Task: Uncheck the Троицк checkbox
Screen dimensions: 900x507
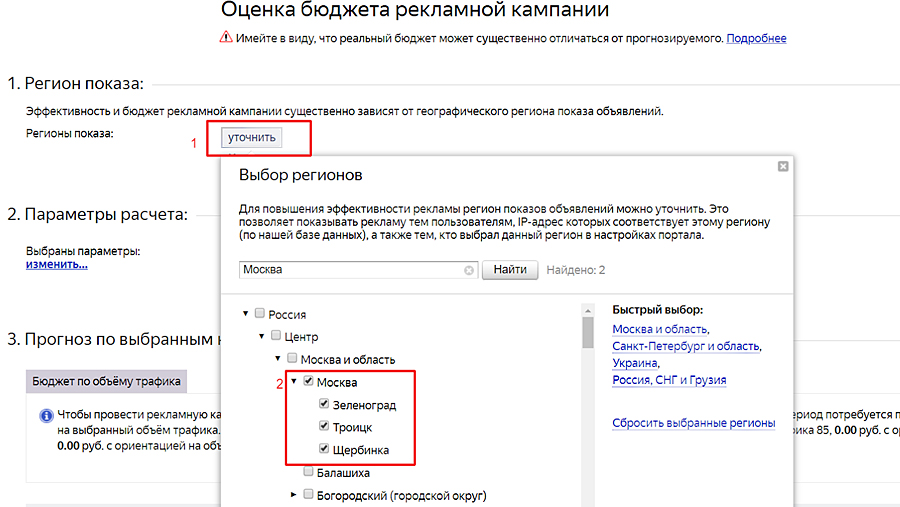Action: pyautogui.click(x=324, y=427)
